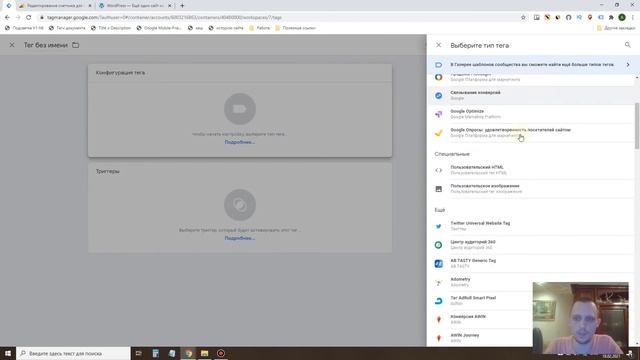Reload the current page
The image size is (640, 360).
[x=28, y=18]
